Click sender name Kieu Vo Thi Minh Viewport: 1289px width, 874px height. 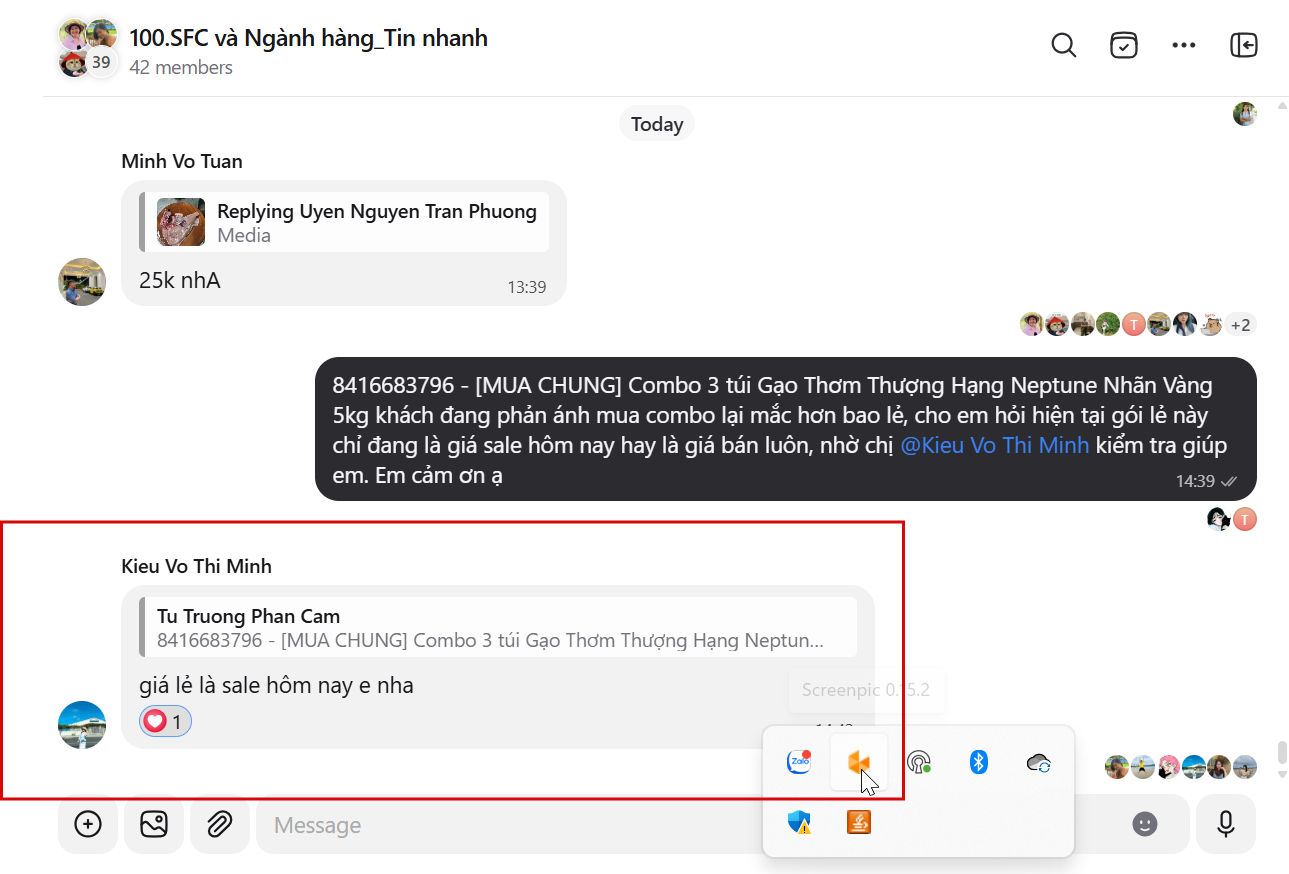click(x=196, y=566)
